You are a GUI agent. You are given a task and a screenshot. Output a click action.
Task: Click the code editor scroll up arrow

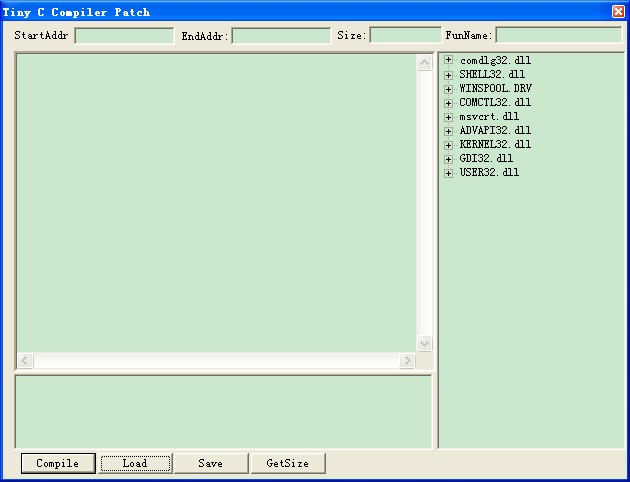[424, 62]
